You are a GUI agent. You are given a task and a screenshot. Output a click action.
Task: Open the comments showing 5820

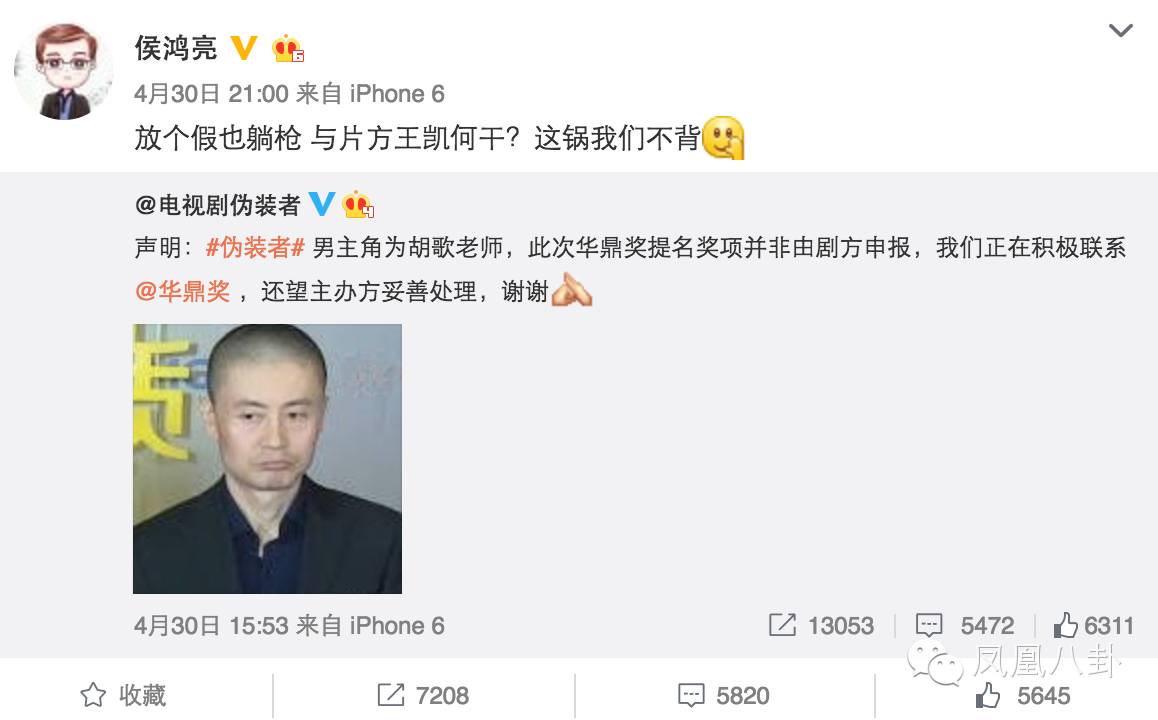click(724, 695)
